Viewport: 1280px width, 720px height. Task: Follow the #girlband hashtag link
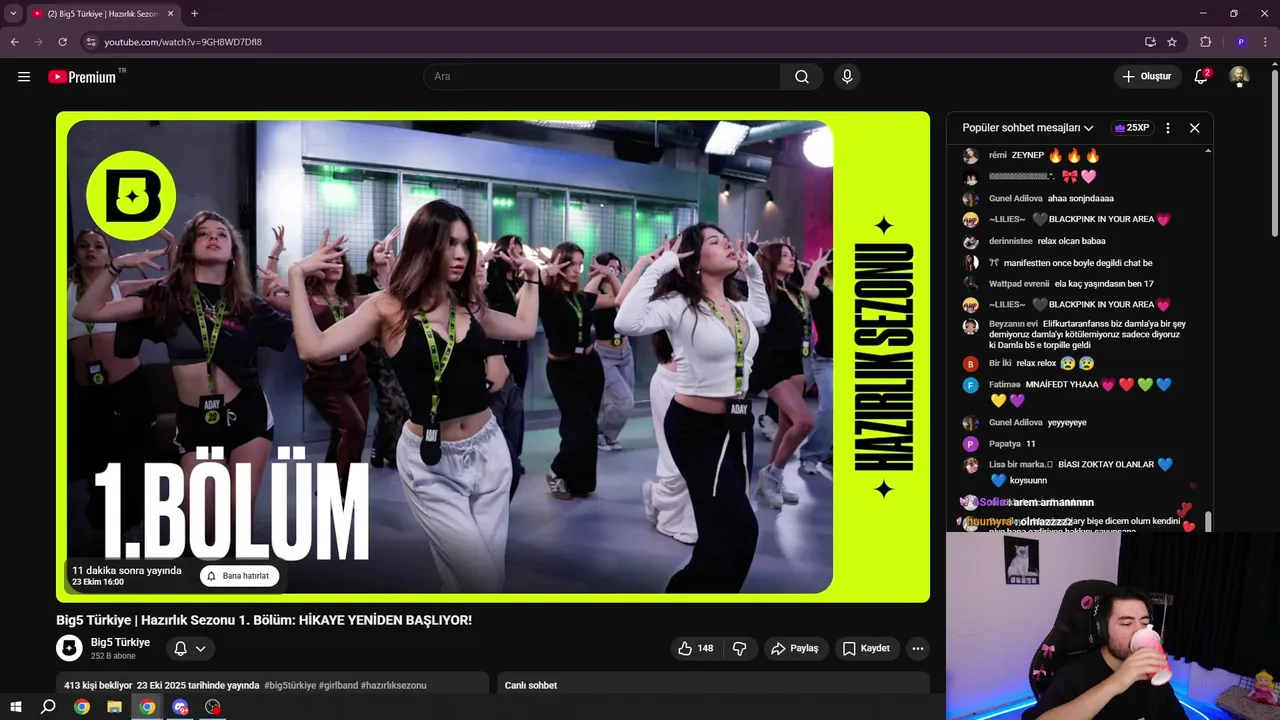pyautogui.click(x=338, y=686)
